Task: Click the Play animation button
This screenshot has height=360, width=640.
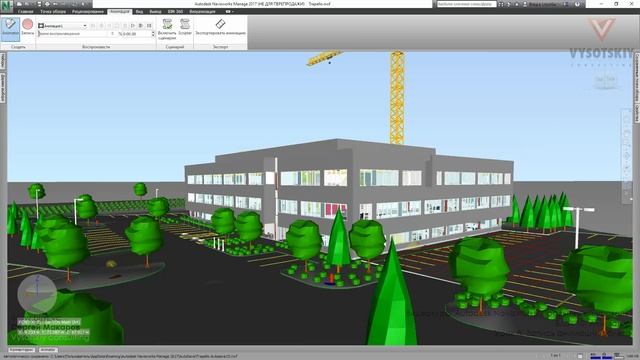Action: 133,26
